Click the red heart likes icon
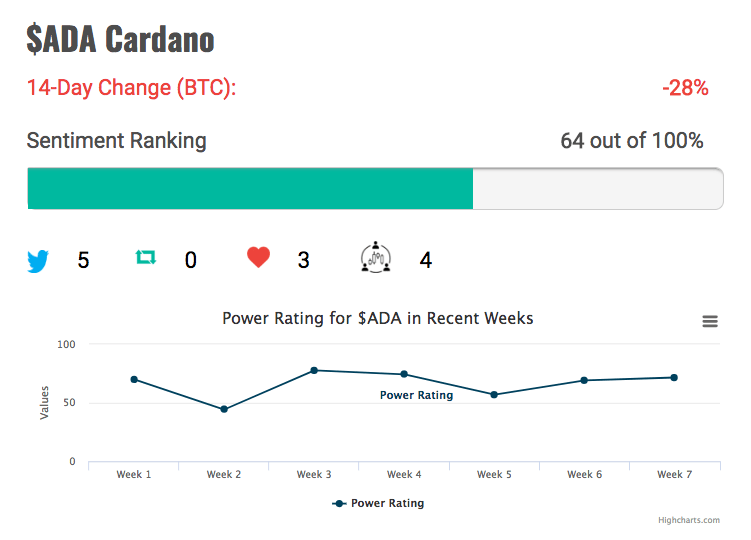The width and height of the screenshot is (751, 540). pos(258,258)
